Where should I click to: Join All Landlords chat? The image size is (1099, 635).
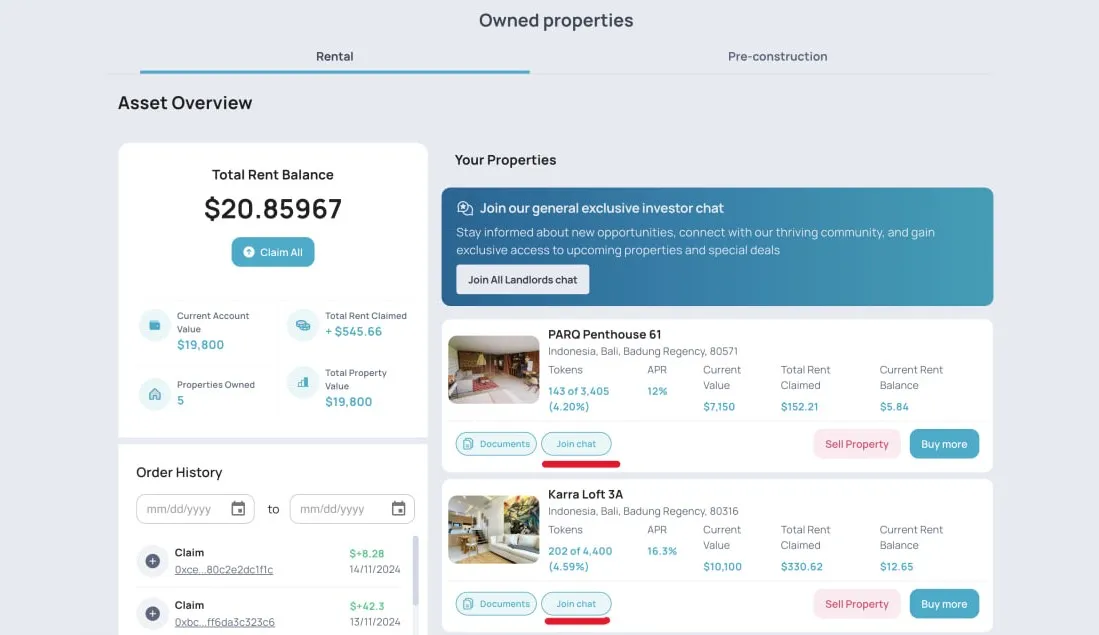click(x=523, y=280)
